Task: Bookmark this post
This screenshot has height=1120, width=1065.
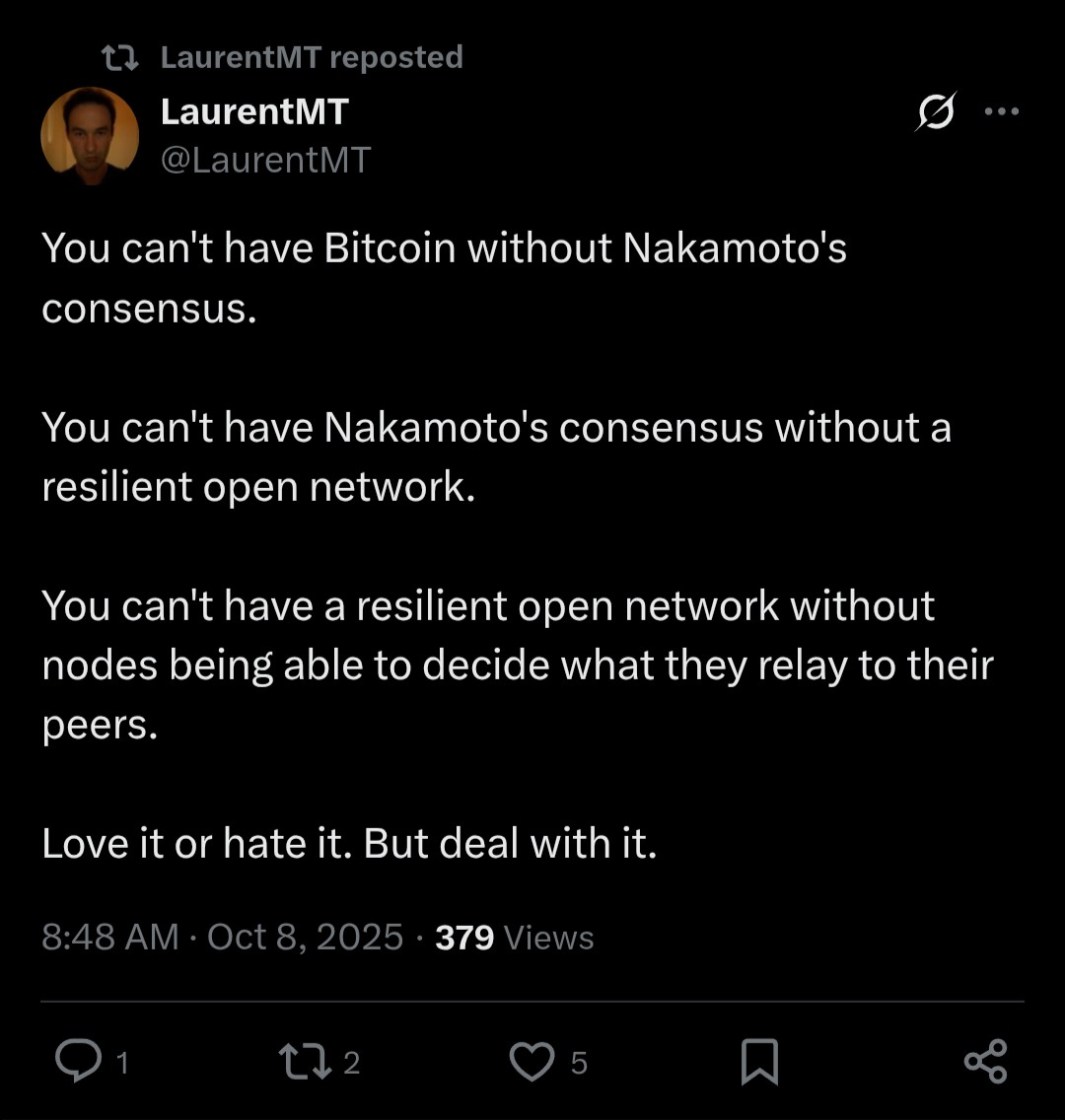Action: point(759,1062)
